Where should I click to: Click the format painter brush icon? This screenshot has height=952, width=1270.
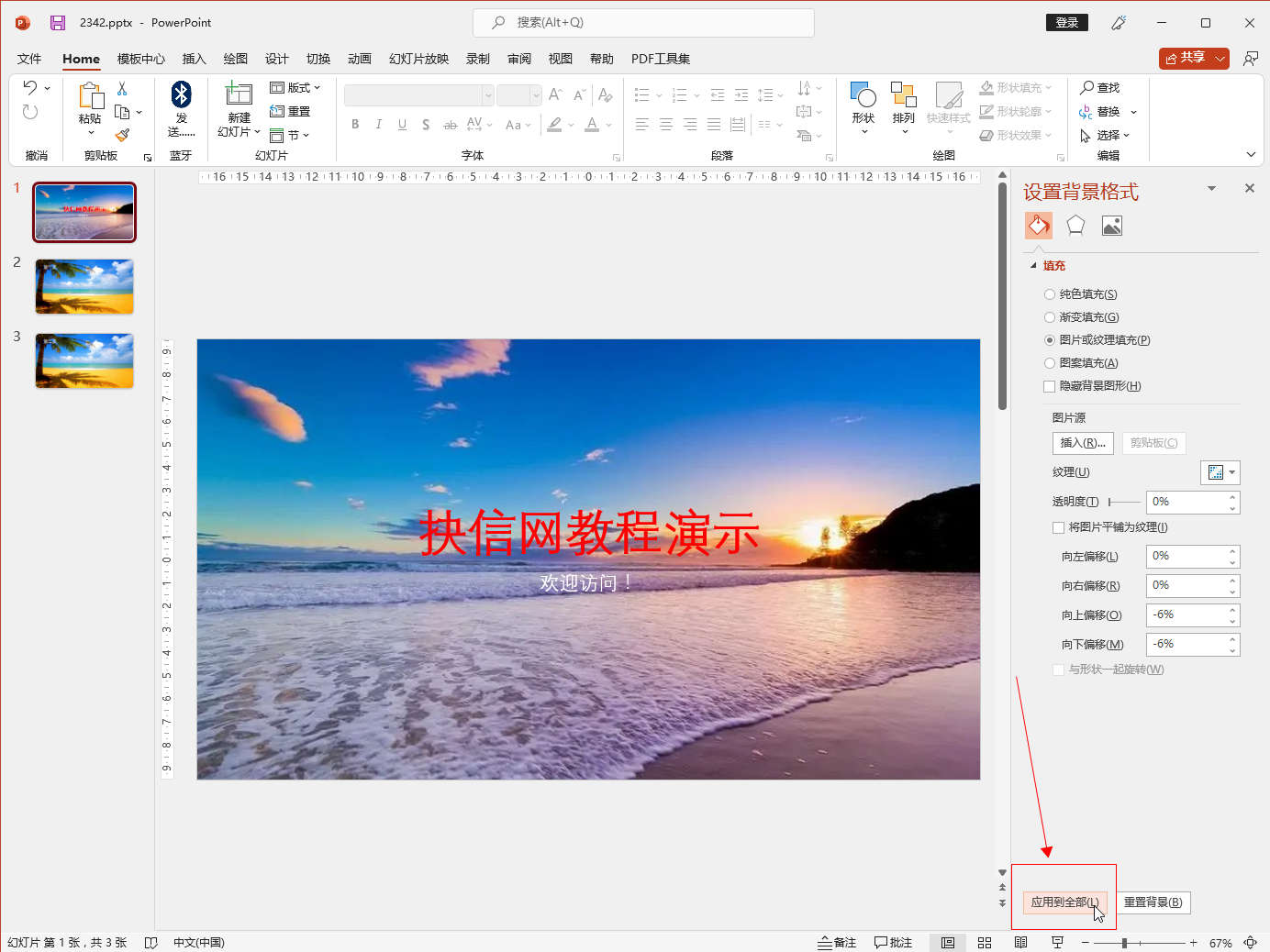pos(122,135)
